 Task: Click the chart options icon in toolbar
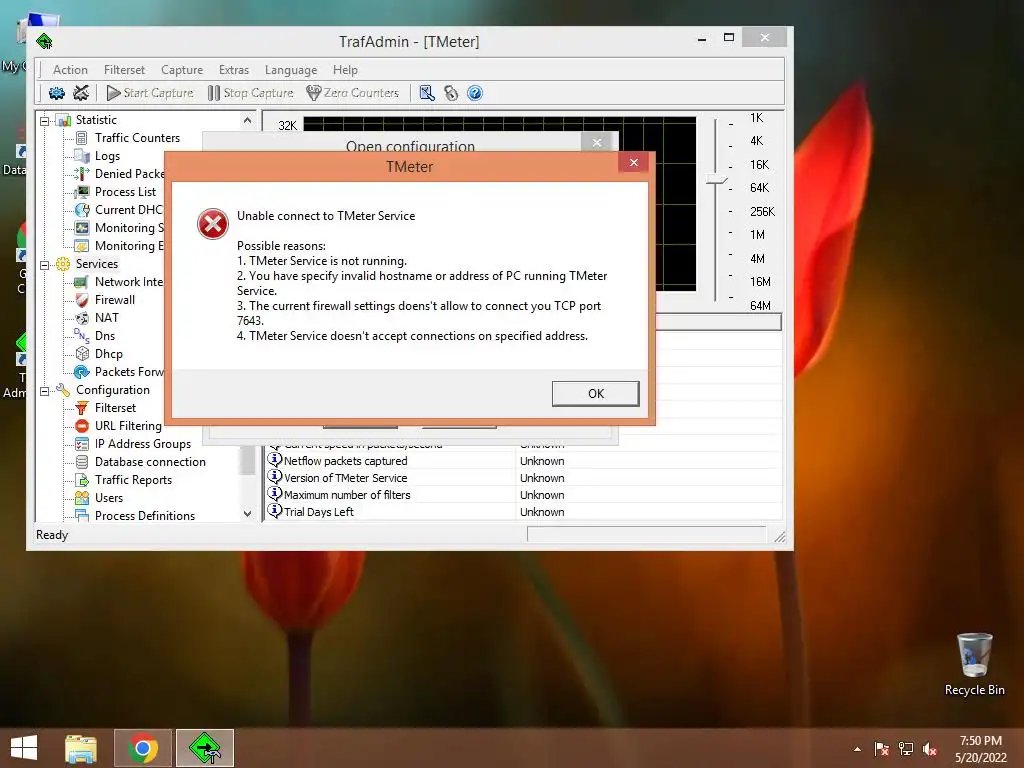(427, 93)
